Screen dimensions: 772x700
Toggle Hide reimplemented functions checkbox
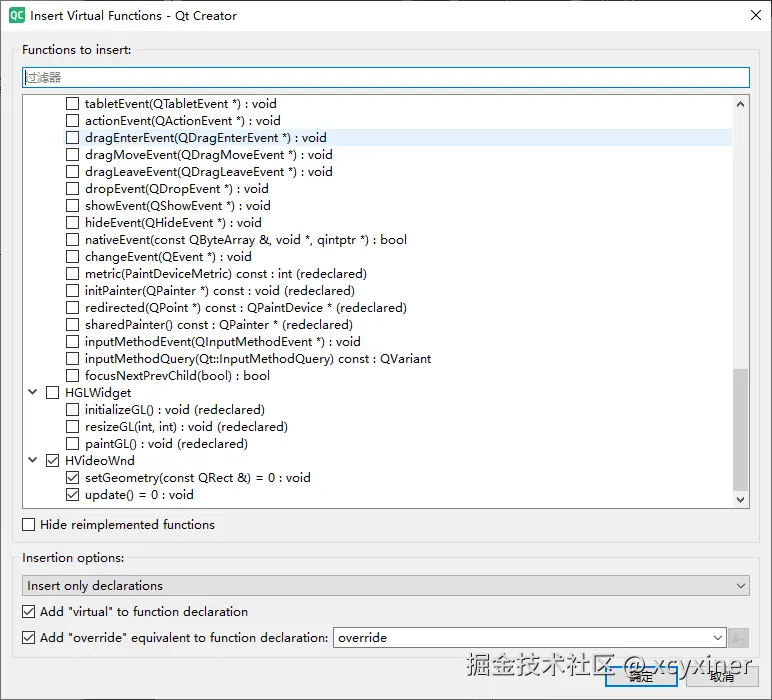[29, 525]
